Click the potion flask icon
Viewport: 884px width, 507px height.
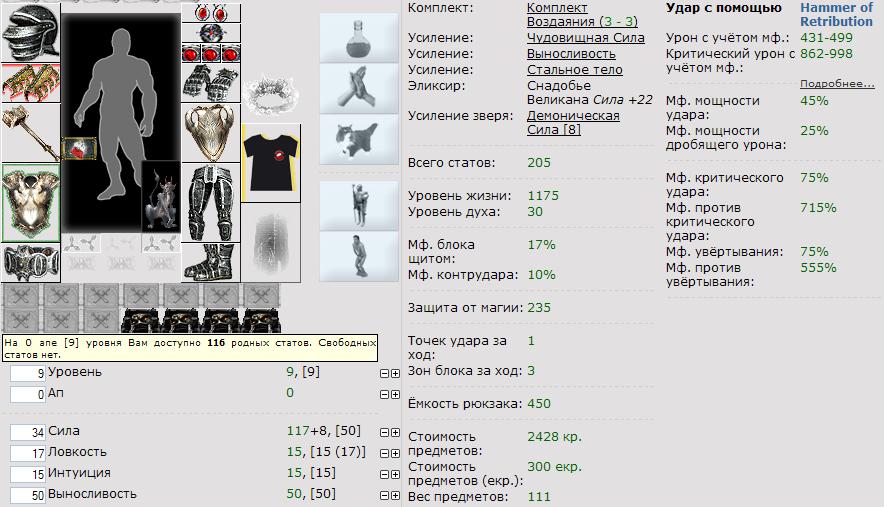[x=359, y=38]
